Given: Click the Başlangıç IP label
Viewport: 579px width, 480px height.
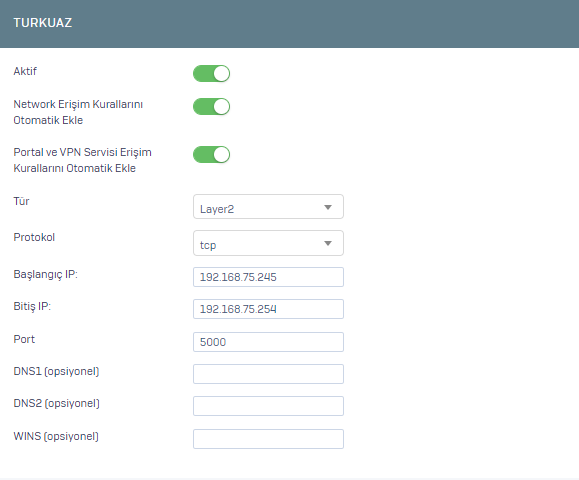Looking at the screenshot, I should coord(45,274).
